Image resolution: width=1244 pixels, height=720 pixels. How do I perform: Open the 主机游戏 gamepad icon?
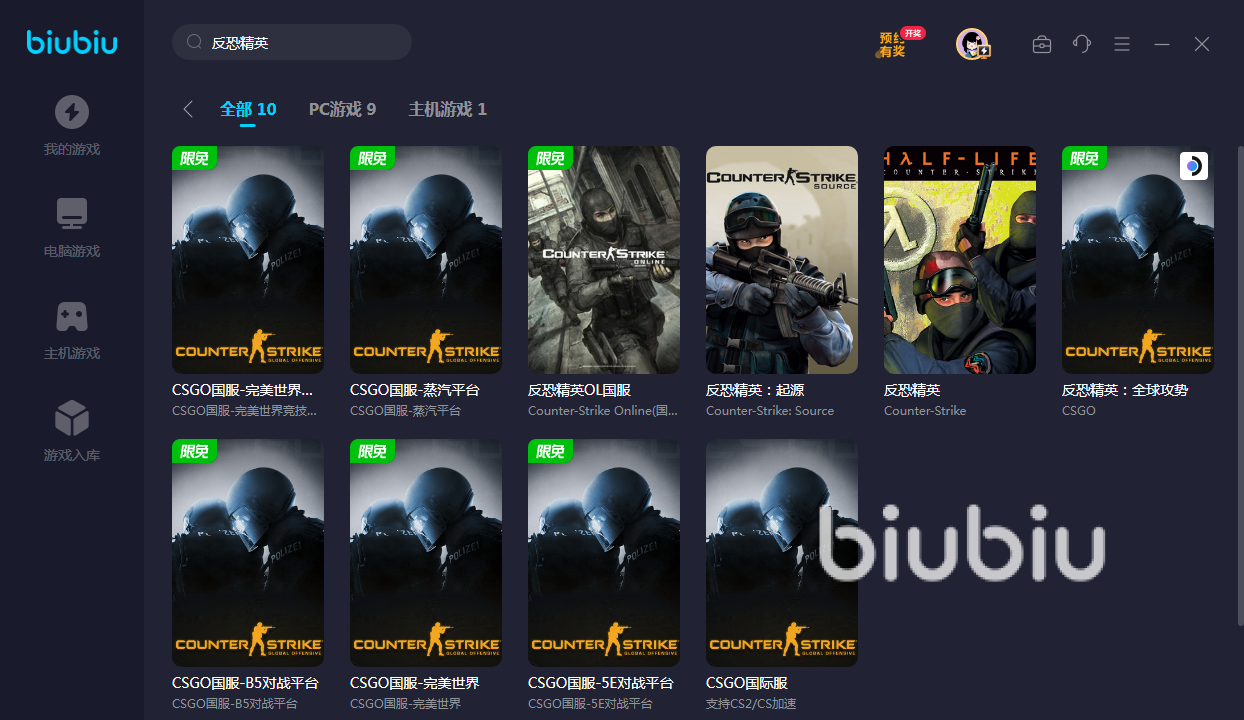coord(72,316)
